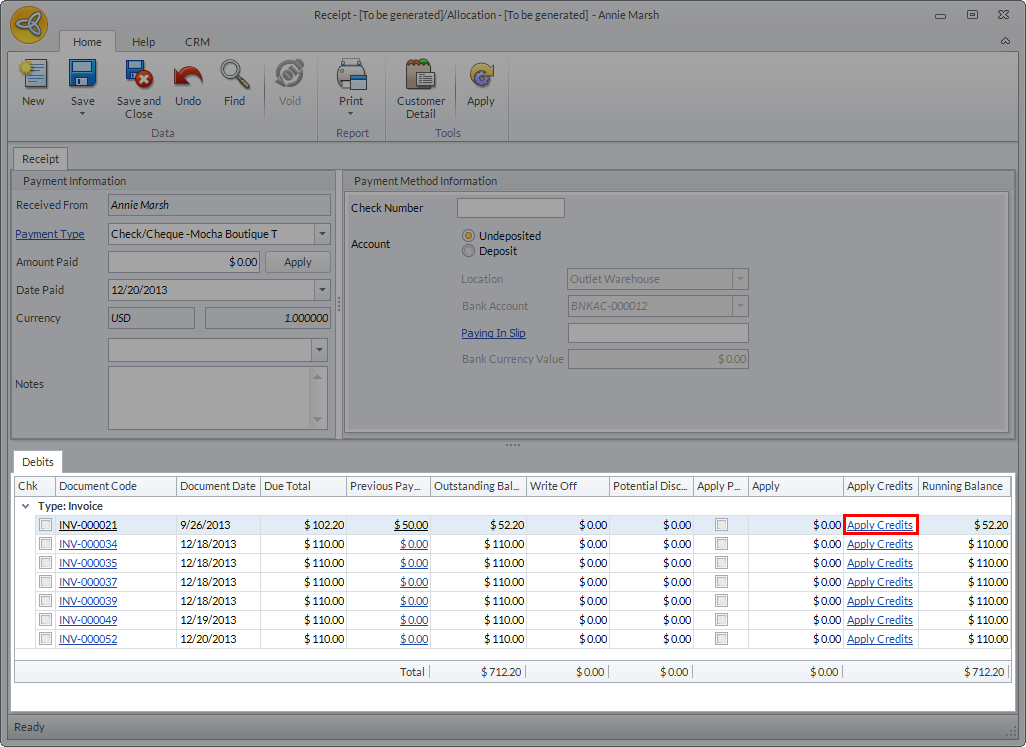Viewport: 1026px width, 747px height.
Task: Click Apply Credits link for INV-000034
Action: click(879, 544)
